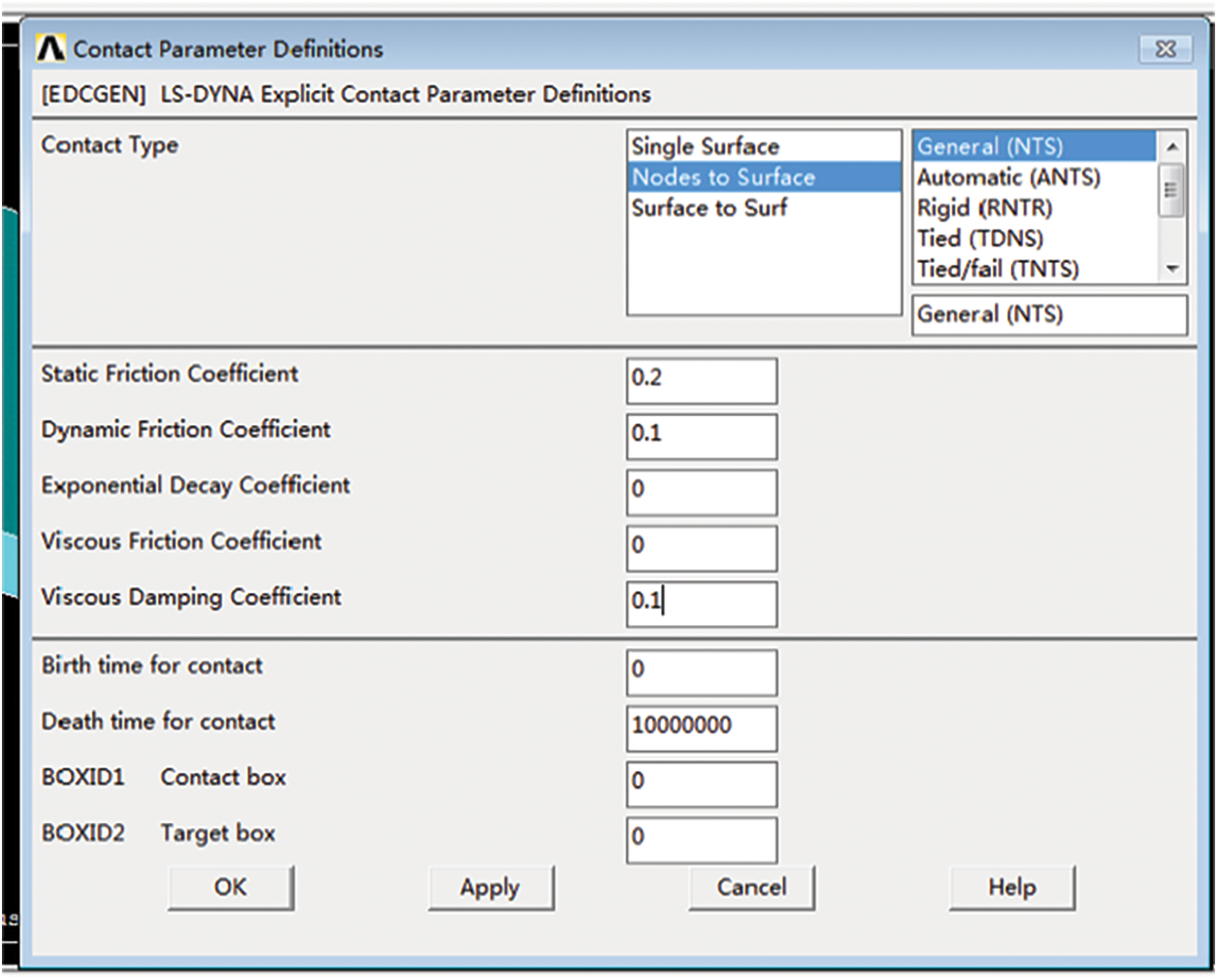This screenshot has height=980, width=1218.
Task: Choose Tied (TDNS) contact option
Action: [980, 238]
